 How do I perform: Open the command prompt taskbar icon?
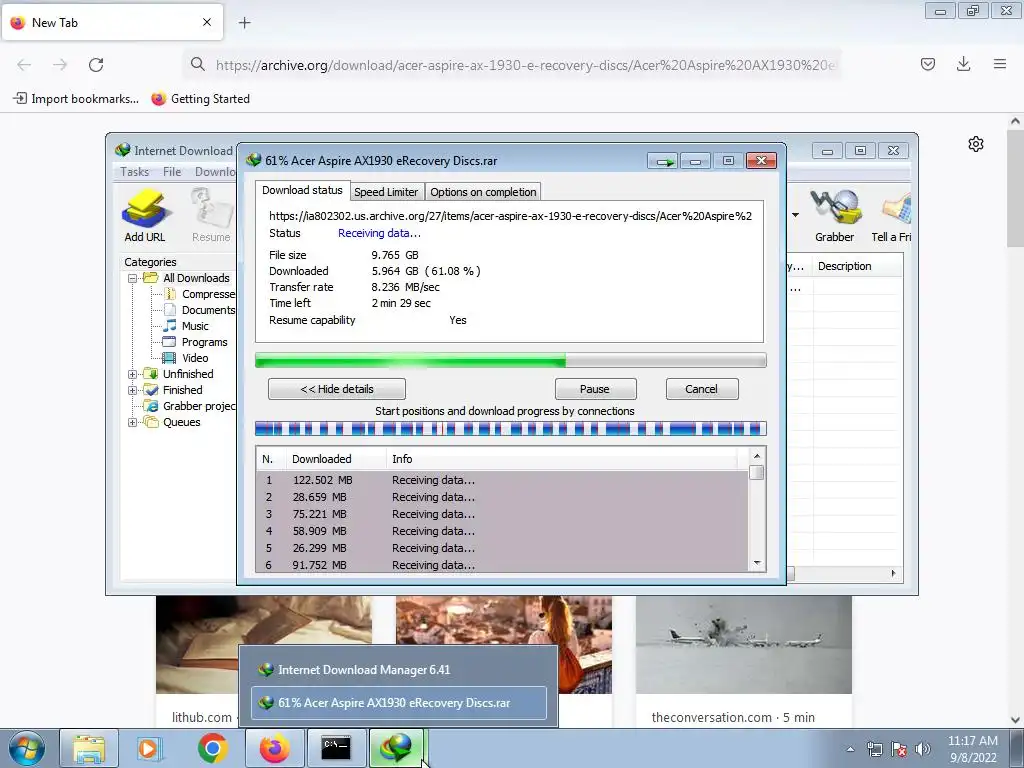[x=336, y=748]
